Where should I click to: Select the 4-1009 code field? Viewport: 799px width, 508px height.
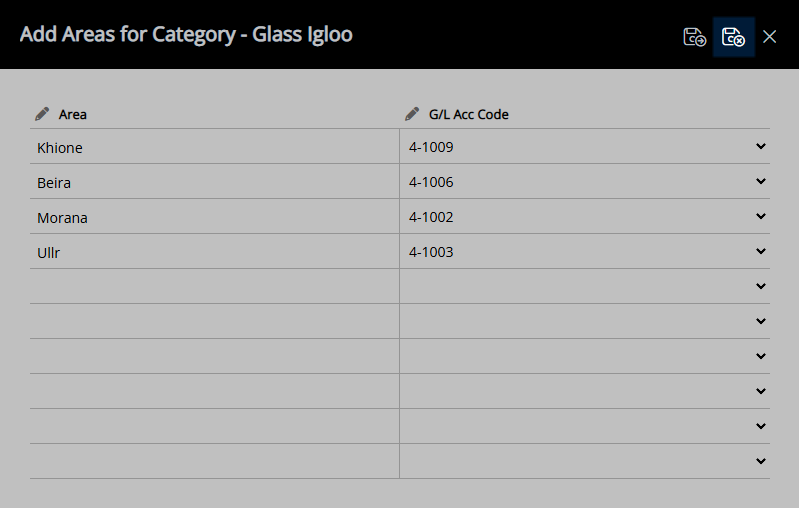click(x=584, y=147)
